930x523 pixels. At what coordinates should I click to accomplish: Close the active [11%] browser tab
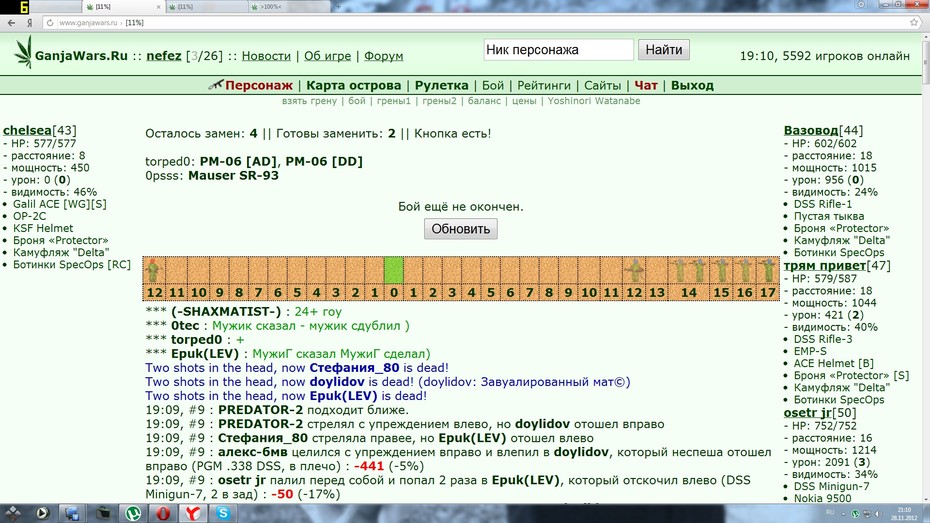(158, 7)
